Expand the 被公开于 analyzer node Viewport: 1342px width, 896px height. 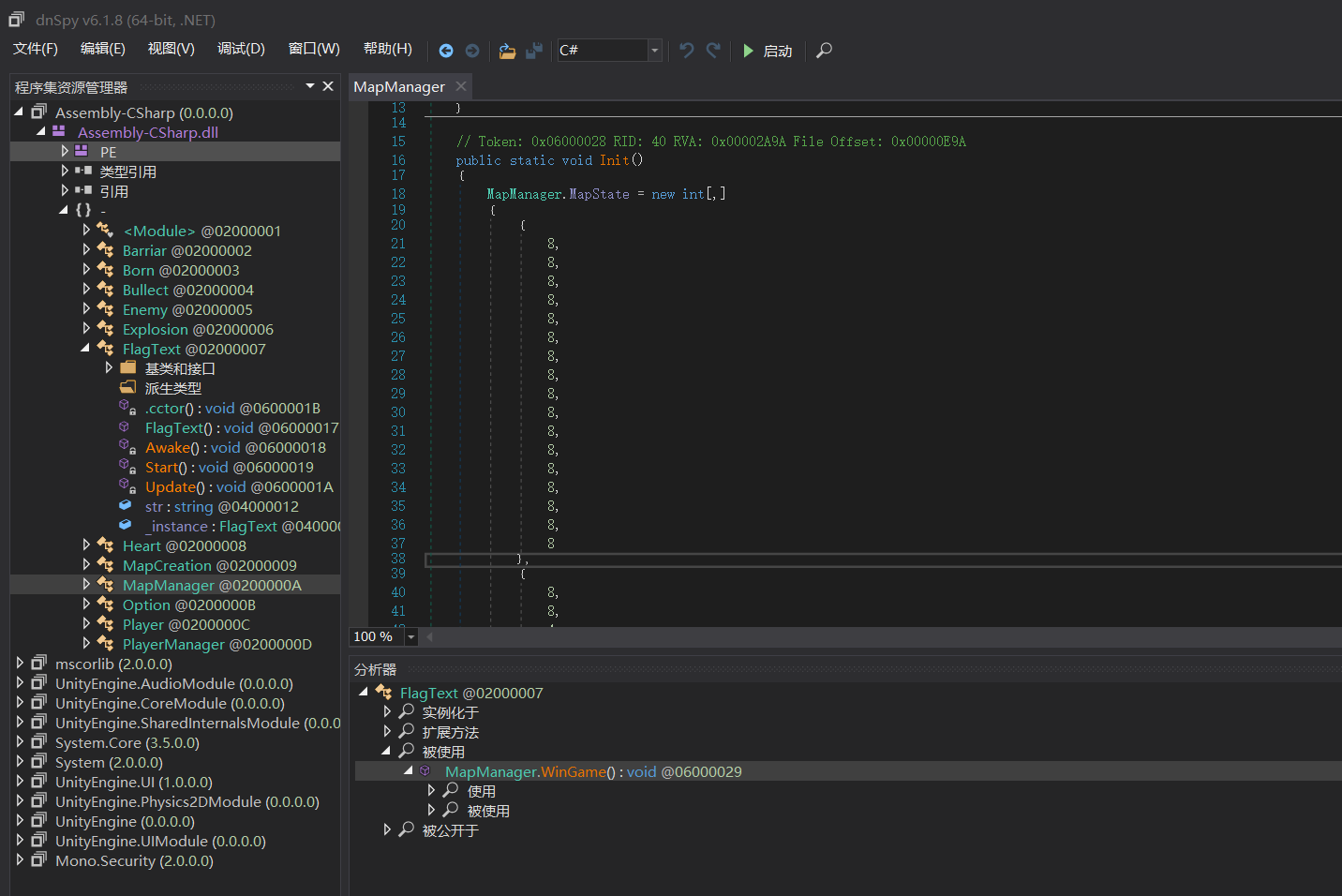pyautogui.click(x=387, y=829)
